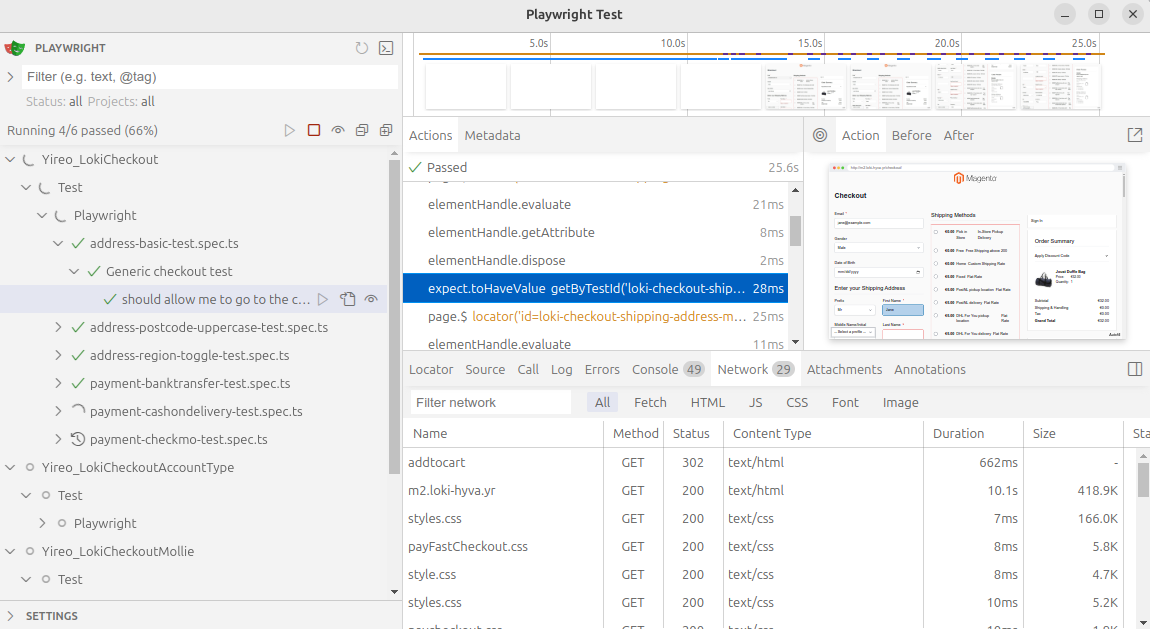1150x629 pixels.
Task: Sort network table by Status column
Action: 693,433
